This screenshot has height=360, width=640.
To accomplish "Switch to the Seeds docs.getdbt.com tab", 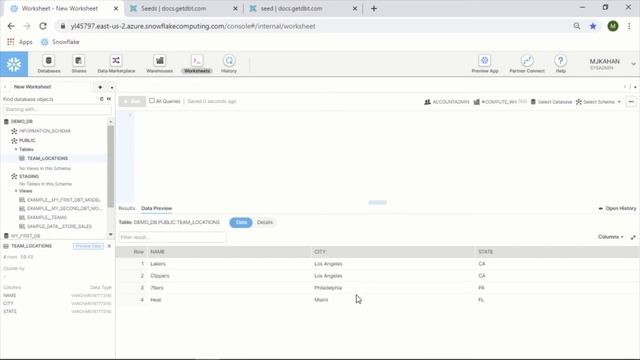I will click(184, 9).
